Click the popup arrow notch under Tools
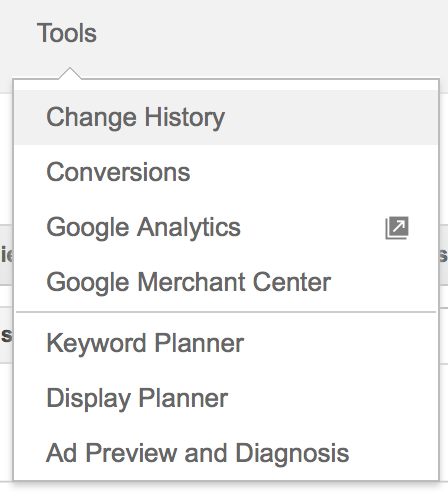 70,74
